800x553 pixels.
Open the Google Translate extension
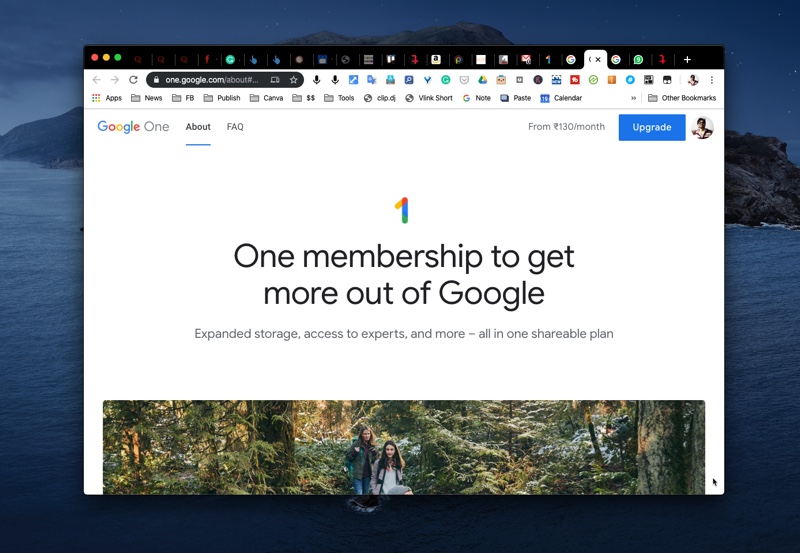[x=371, y=80]
